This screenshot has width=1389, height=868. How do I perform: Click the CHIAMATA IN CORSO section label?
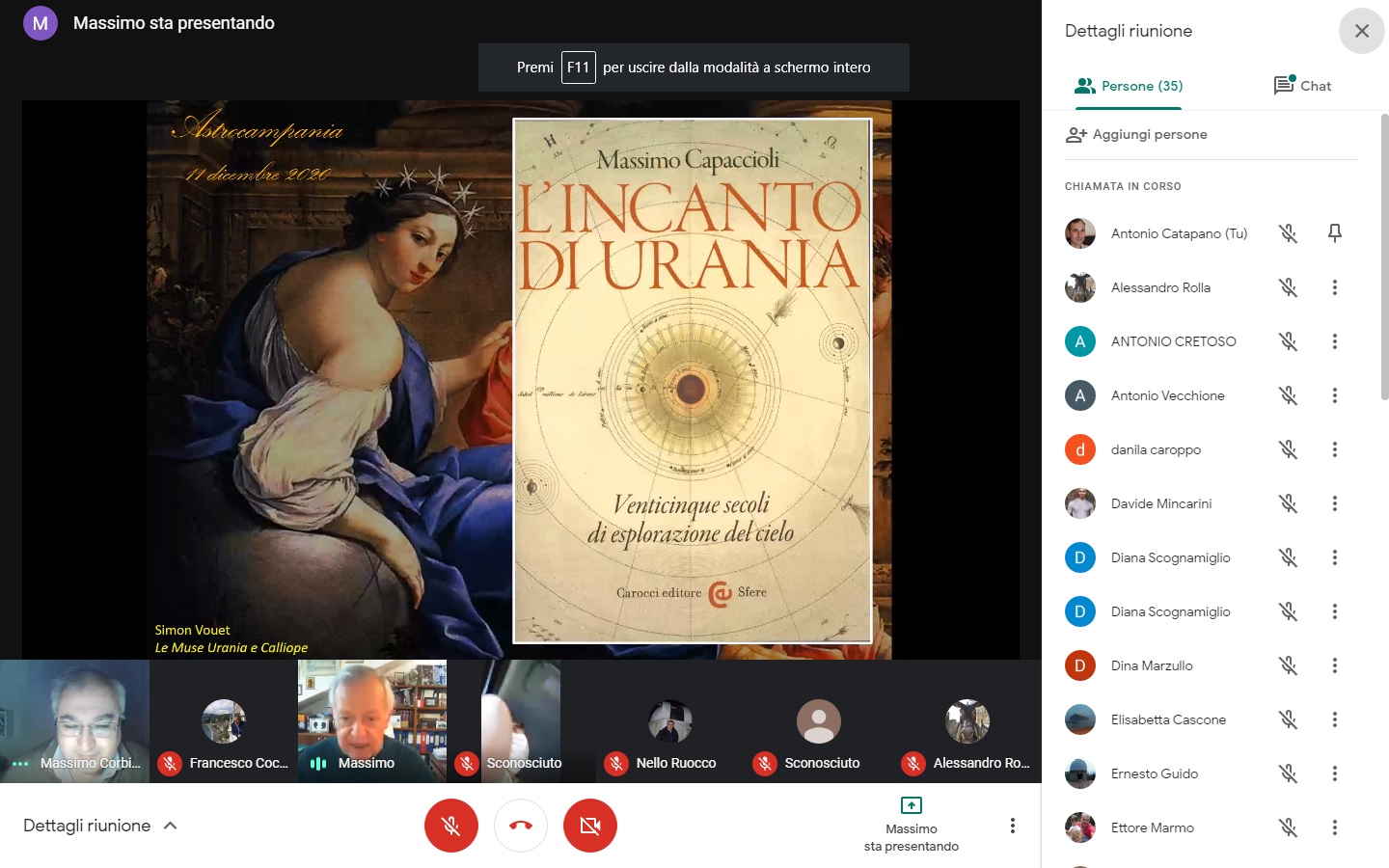1123,186
